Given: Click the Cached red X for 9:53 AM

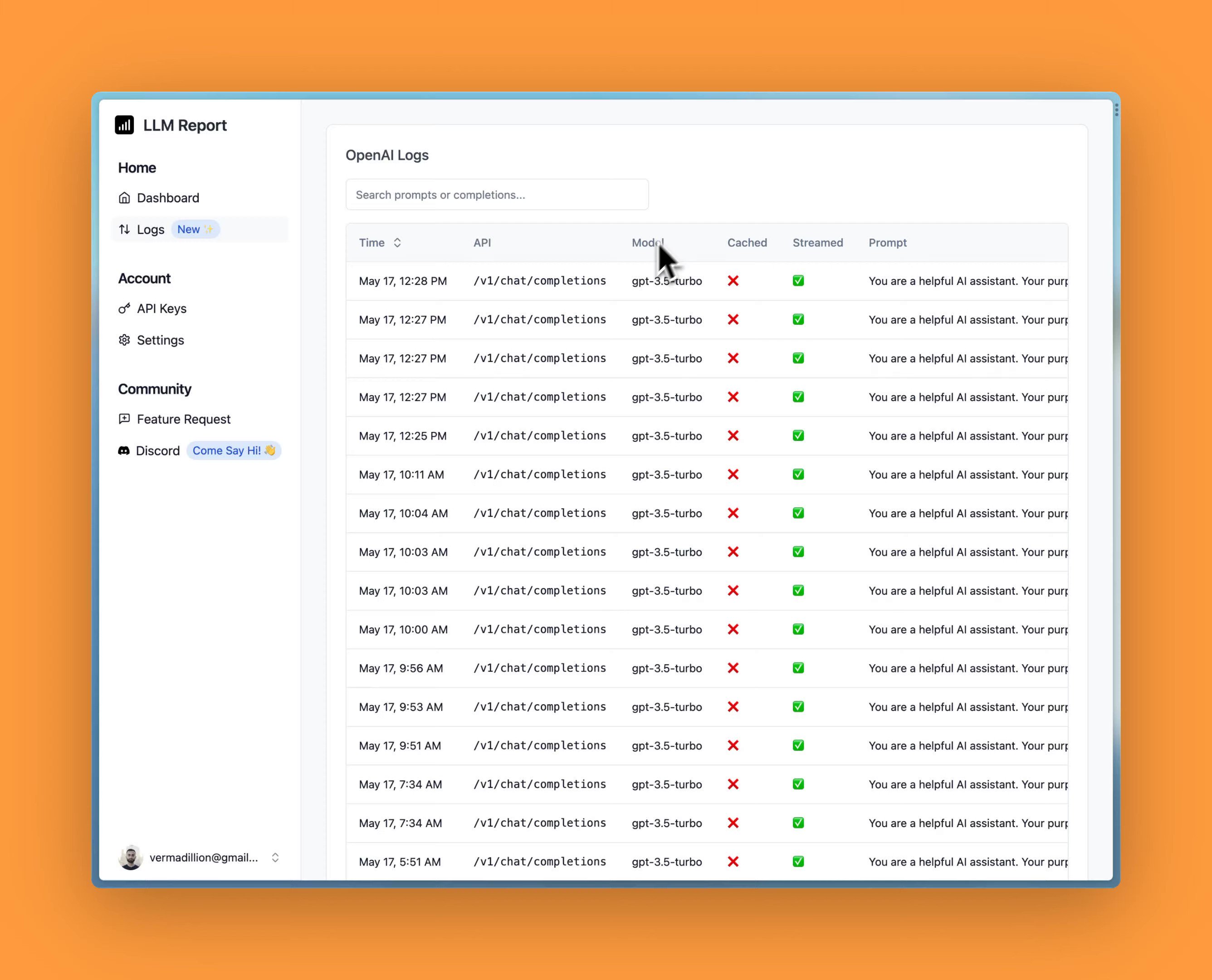Looking at the screenshot, I should click(733, 707).
